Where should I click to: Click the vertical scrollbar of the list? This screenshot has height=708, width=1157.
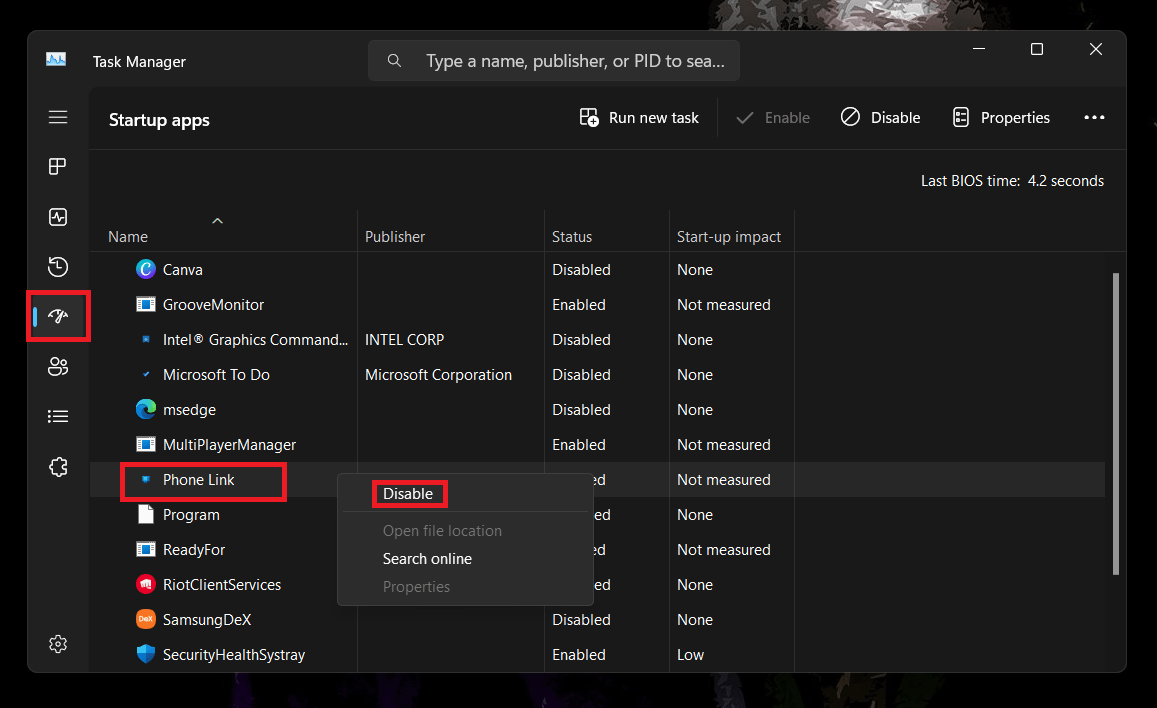[1116, 423]
